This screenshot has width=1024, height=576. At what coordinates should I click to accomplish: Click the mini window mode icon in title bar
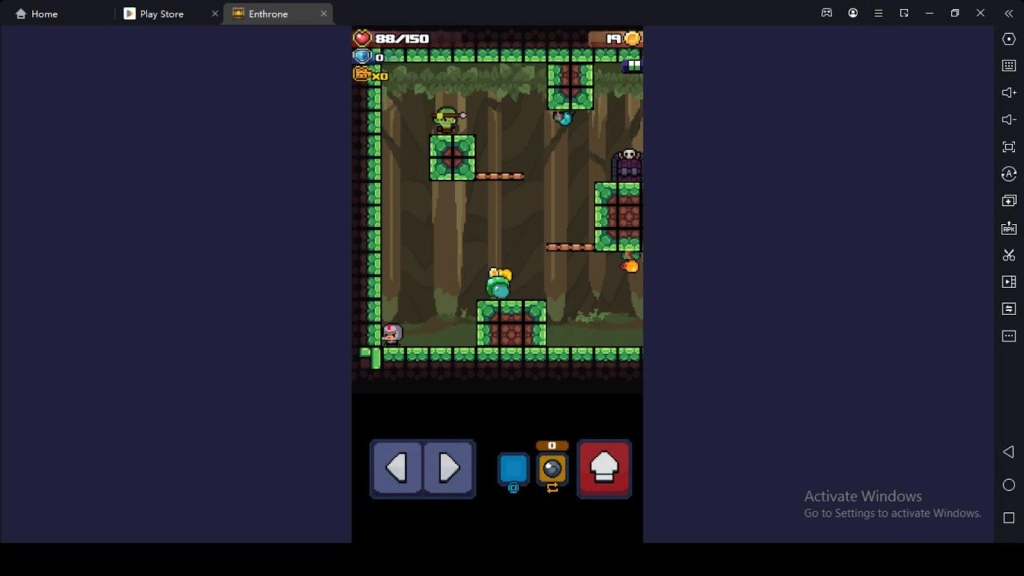pos(904,13)
